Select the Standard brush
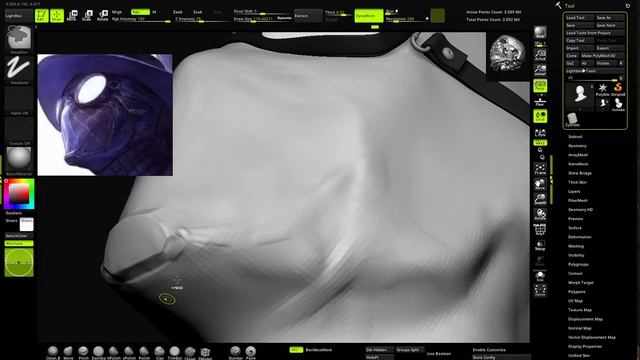This screenshot has height=360, width=640. click(236, 352)
